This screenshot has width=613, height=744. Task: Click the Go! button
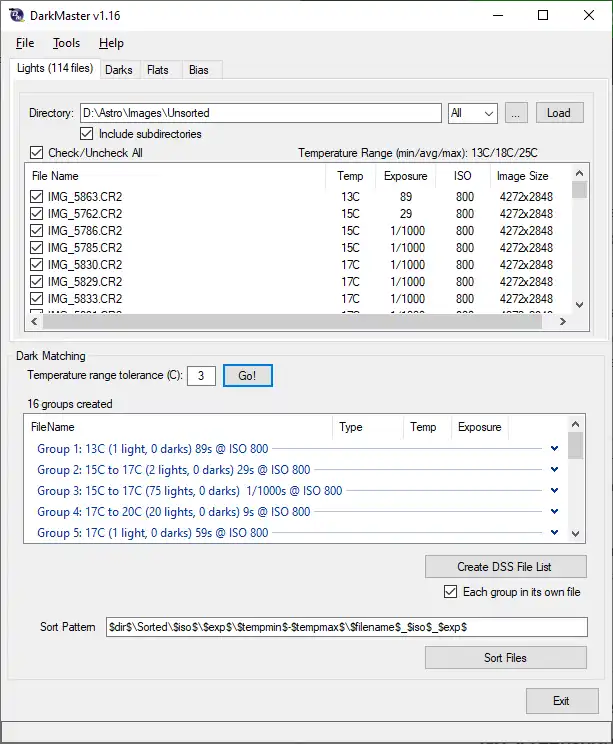click(248, 376)
